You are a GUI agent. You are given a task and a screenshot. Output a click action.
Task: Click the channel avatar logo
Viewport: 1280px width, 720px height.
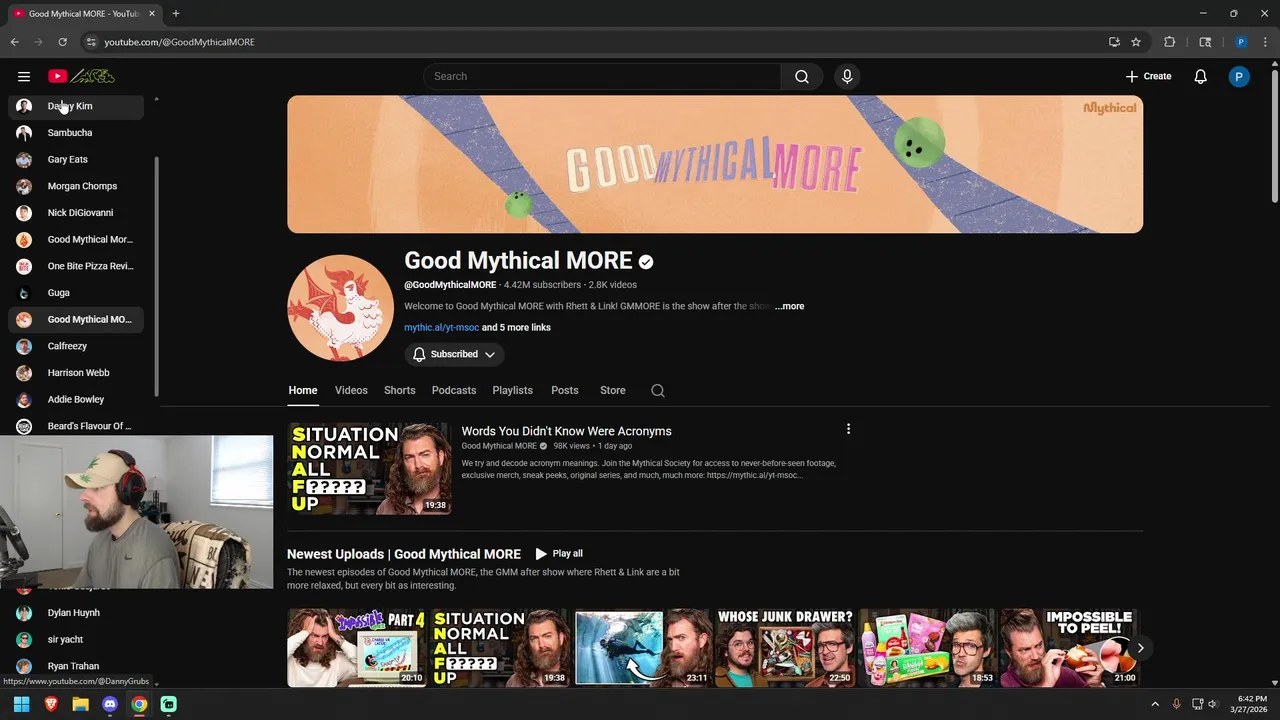click(340, 307)
